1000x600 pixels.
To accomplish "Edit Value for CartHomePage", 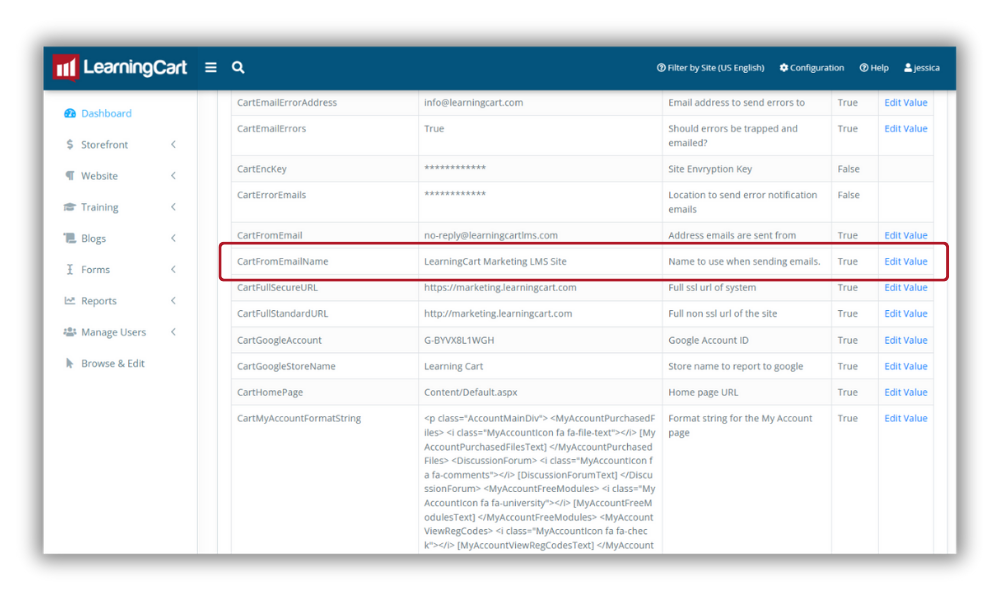I will 906,392.
